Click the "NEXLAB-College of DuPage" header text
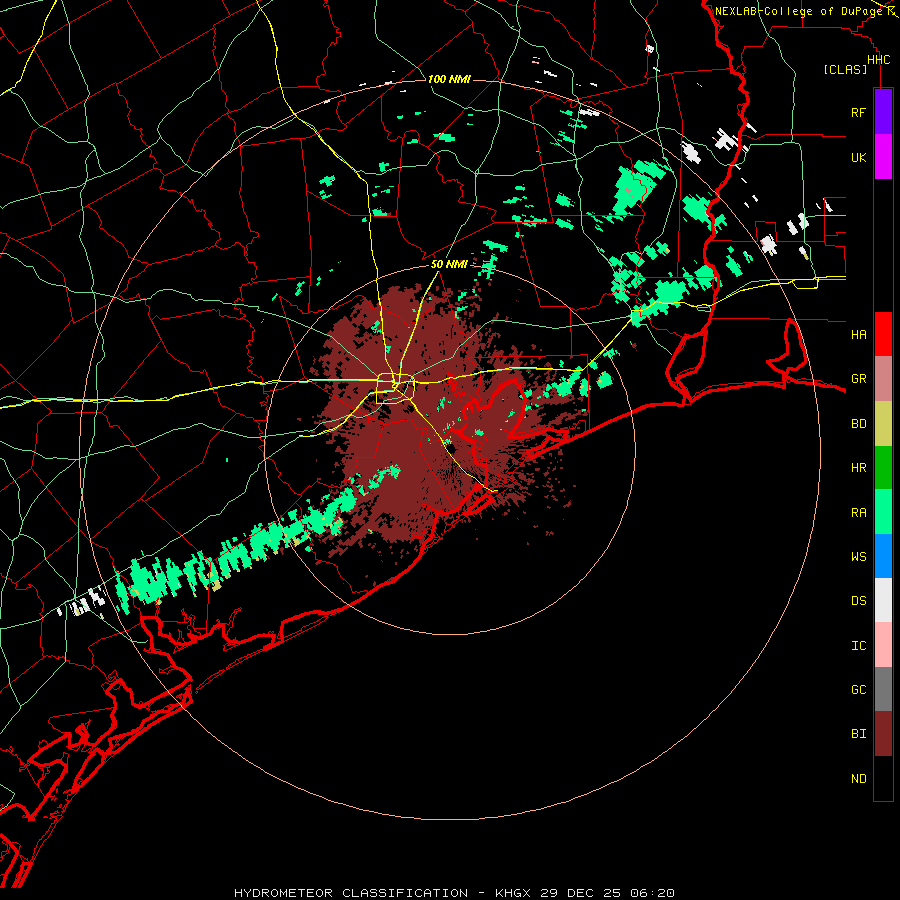 798,11
